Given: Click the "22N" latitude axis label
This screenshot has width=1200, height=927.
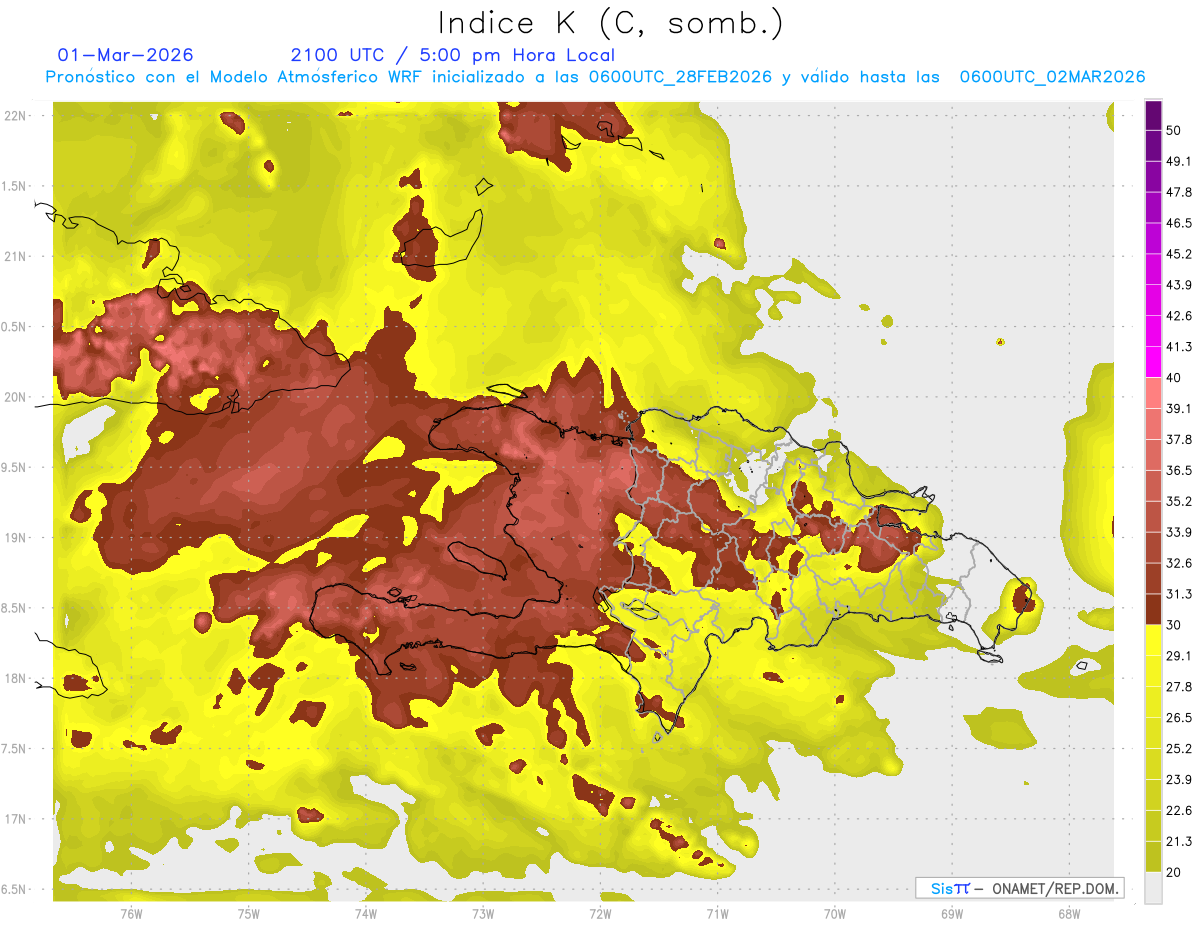Looking at the screenshot, I should (x=15, y=116).
